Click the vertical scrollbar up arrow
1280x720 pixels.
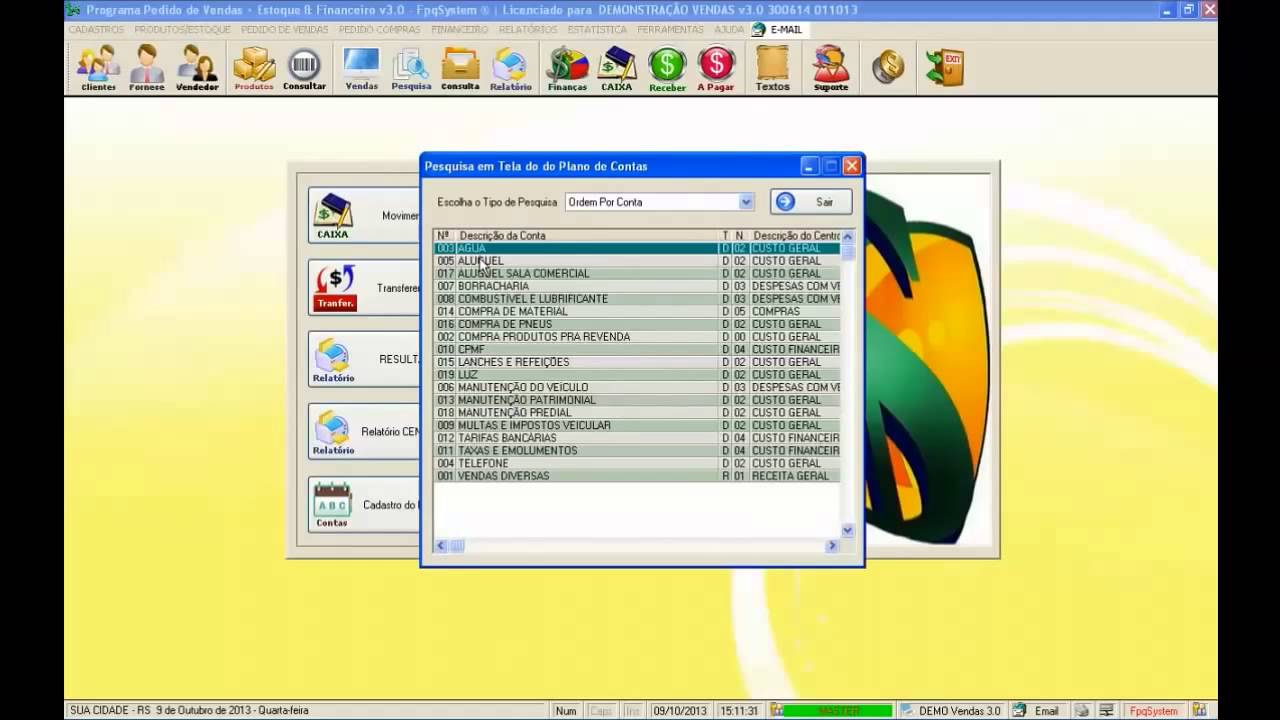pos(848,237)
